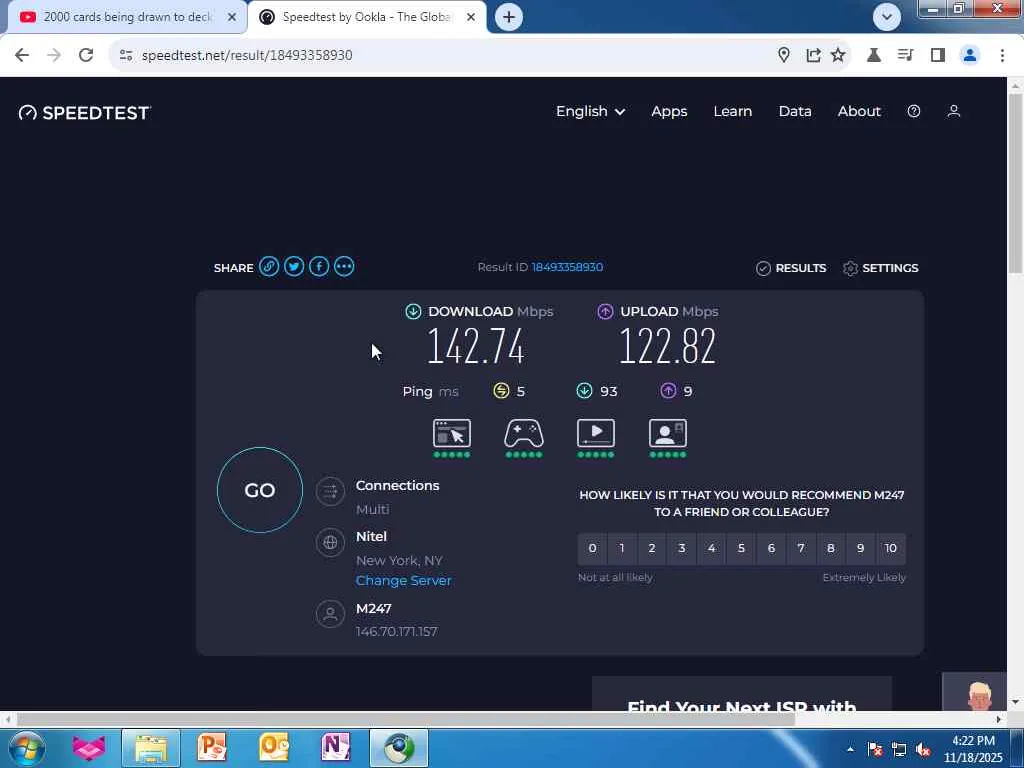1024x768 pixels.
Task: Rate recommendation score 10
Action: coord(891,548)
